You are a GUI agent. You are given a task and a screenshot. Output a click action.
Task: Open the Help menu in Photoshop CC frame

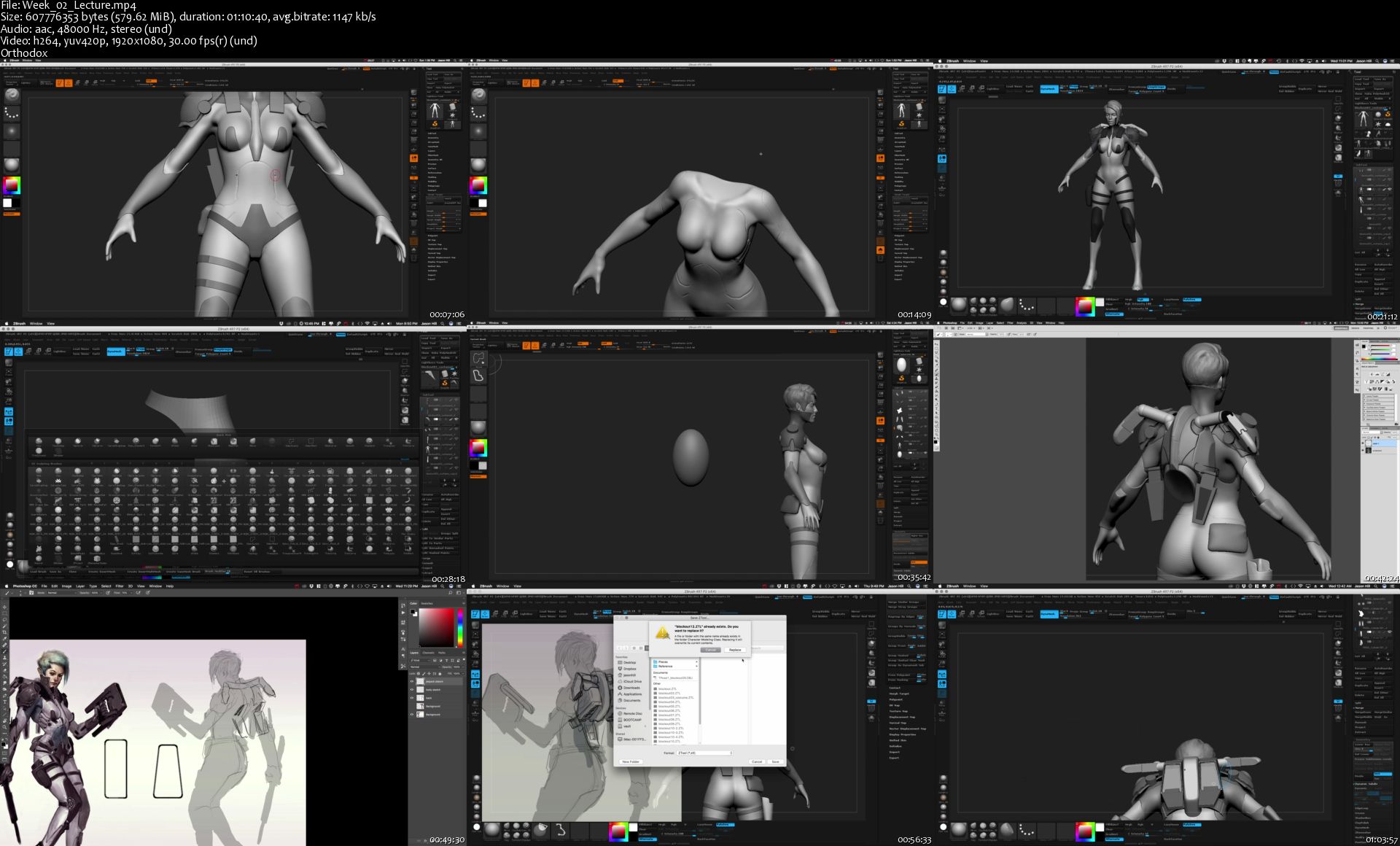point(170,586)
